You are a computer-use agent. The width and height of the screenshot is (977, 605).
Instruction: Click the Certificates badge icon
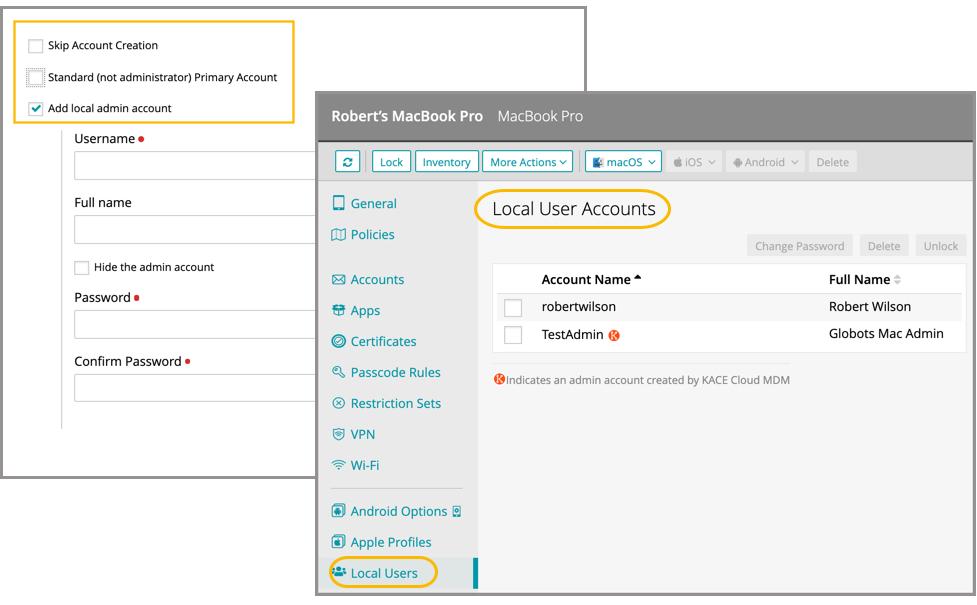coord(339,342)
